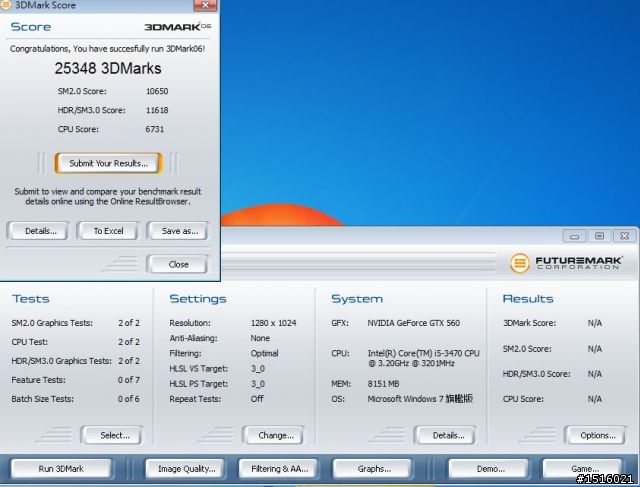This screenshot has height=487, width=640.
Task: Click the 25348 3DMarks score text
Action: coord(108,68)
